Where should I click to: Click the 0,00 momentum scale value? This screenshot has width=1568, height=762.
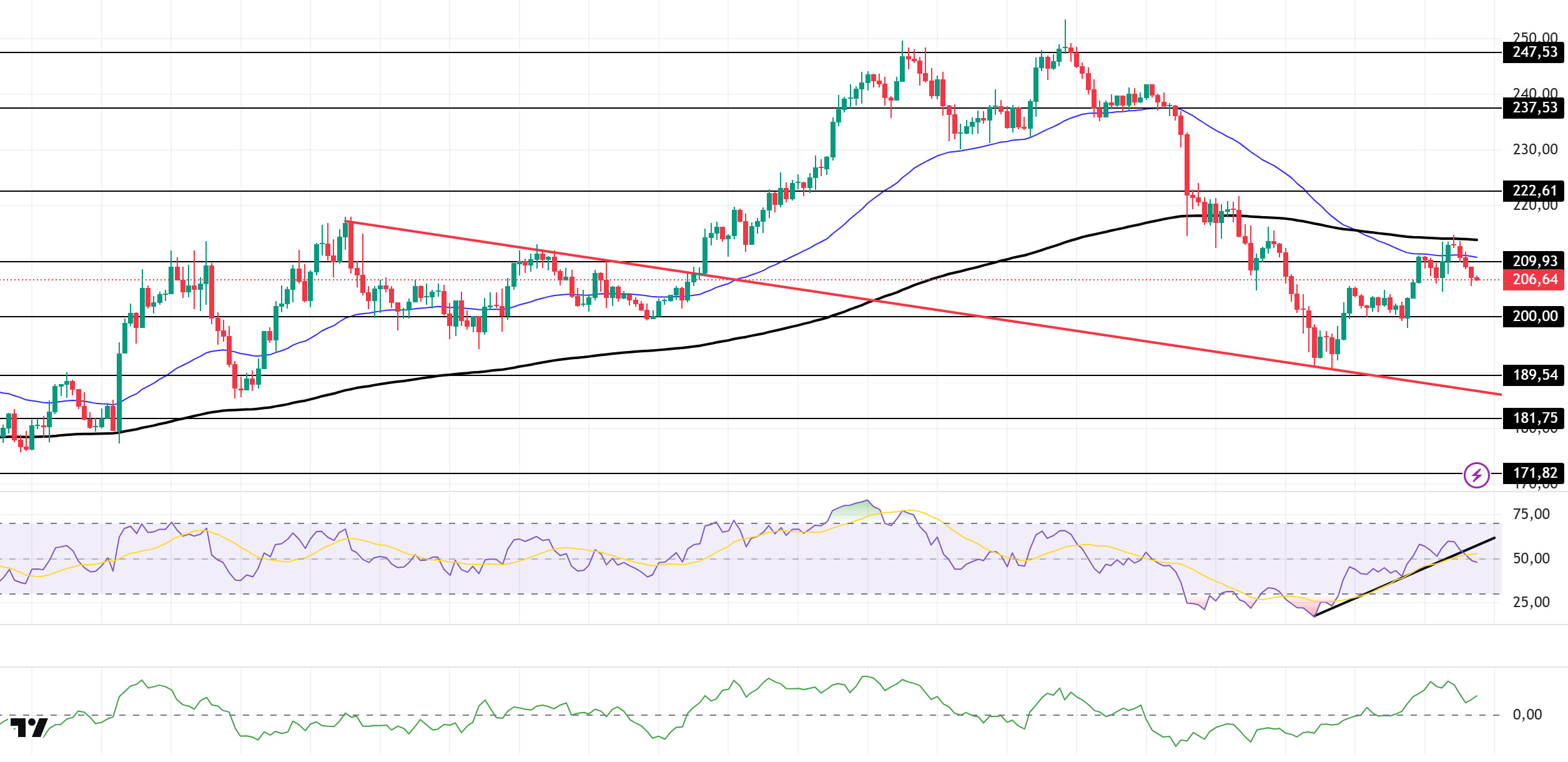coord(1527,715)
